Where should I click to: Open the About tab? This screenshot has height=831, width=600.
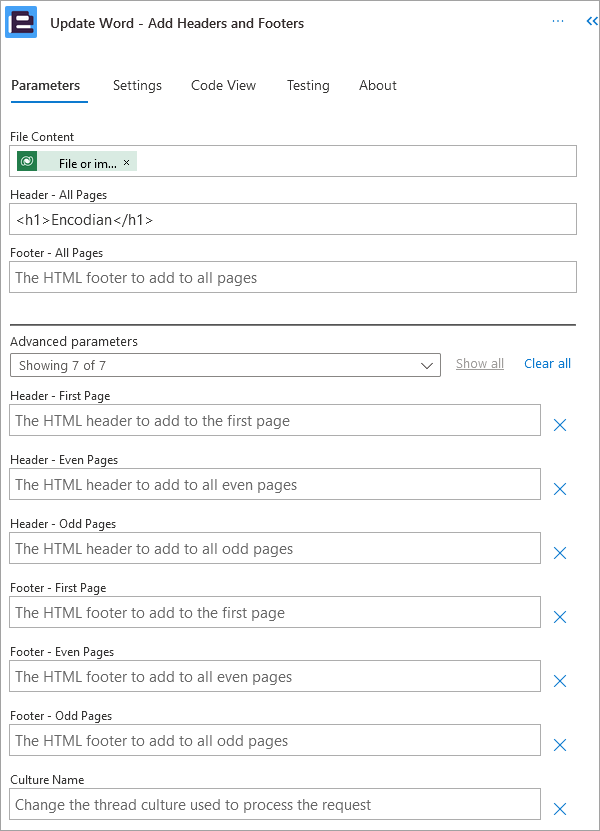pyautogui.click(x=377, y=86)
